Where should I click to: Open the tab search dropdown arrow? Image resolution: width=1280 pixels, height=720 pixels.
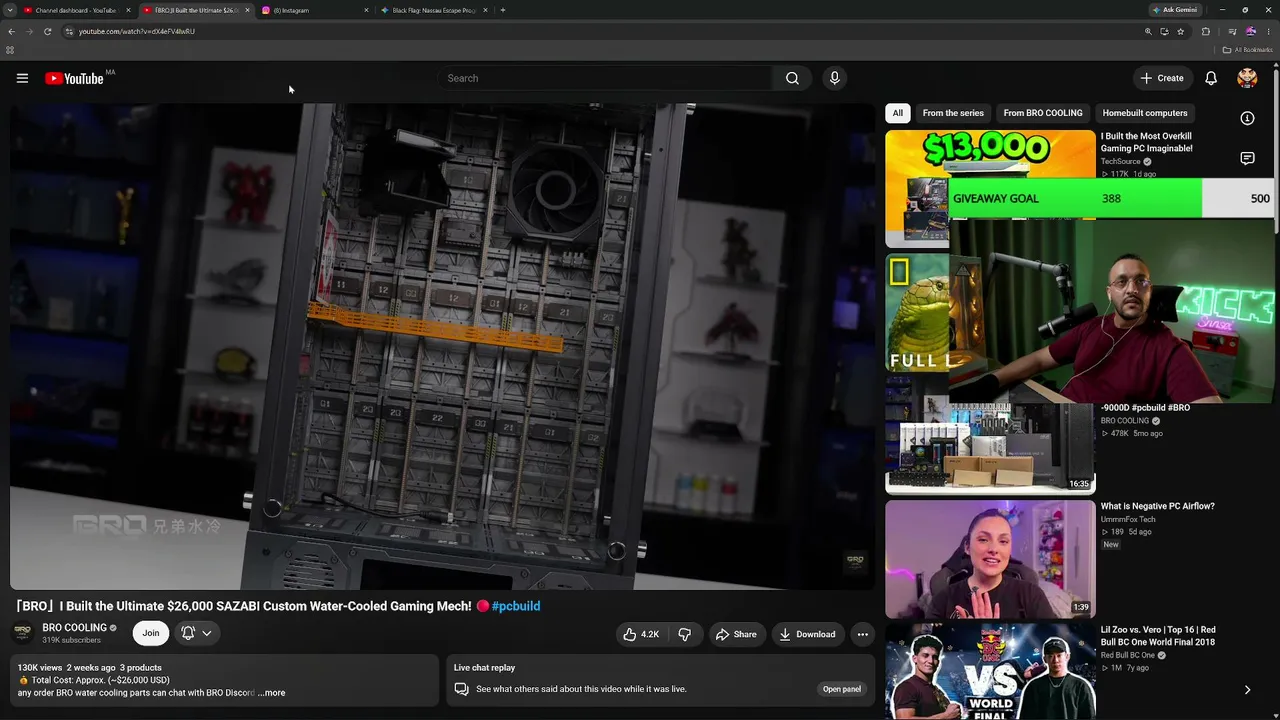(x=10, y=10)
